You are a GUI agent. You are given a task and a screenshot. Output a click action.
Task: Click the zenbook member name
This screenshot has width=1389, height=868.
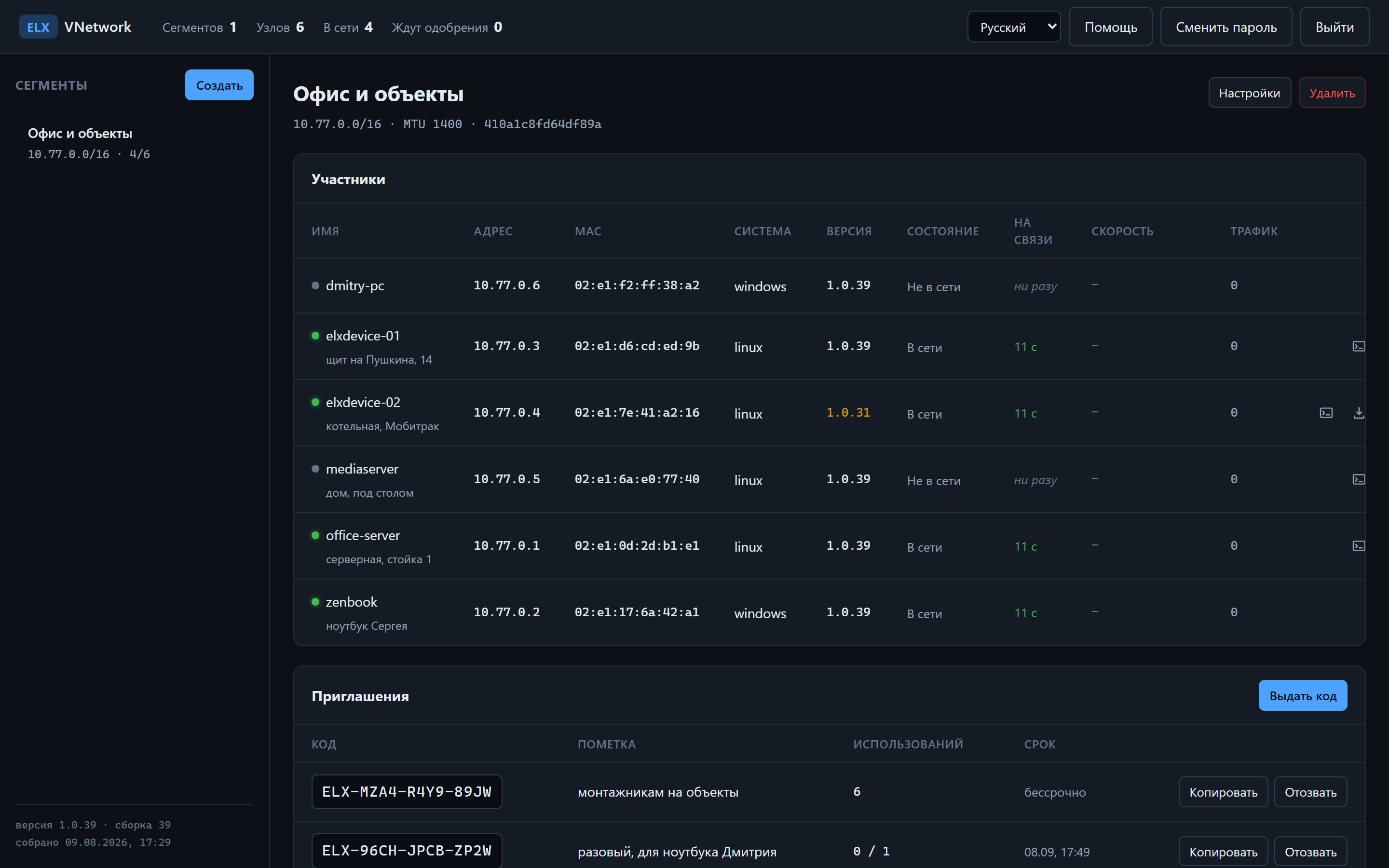(x=351, y=602)
